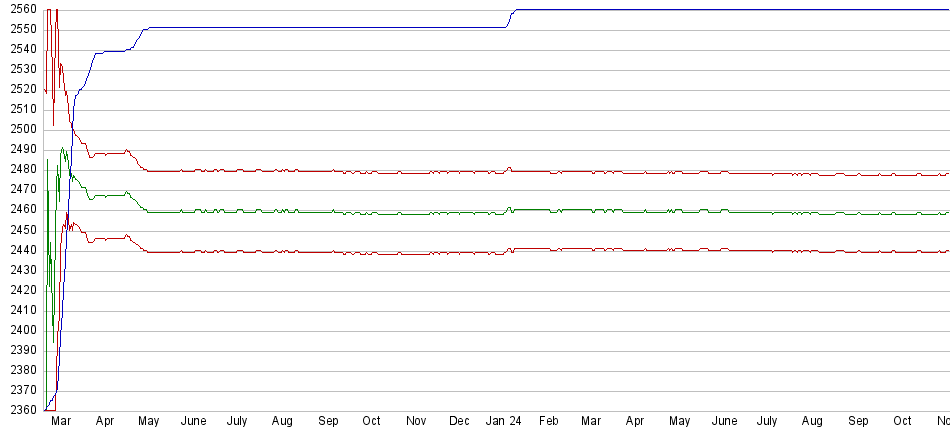This screenshot has height=435, width=950.
Task: Click the blue line plateau above October
Action: point(371,27)
